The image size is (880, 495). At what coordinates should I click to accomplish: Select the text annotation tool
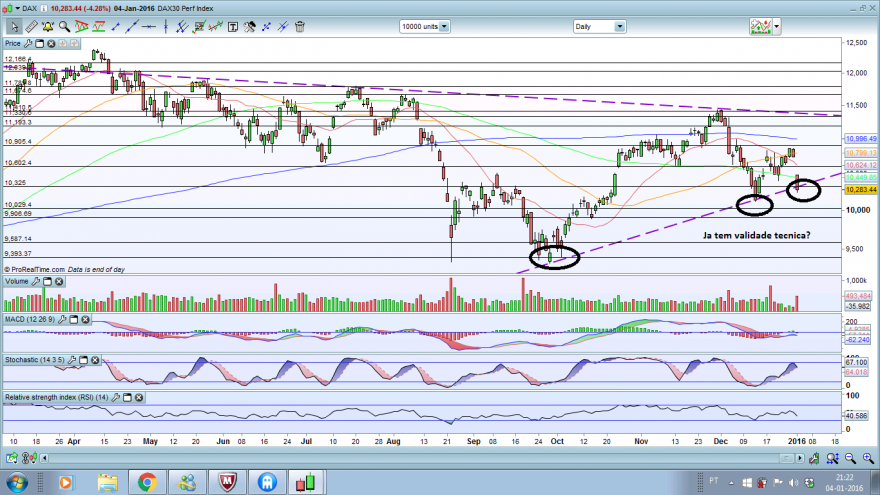pyautogui.click(x=232, y=26)
